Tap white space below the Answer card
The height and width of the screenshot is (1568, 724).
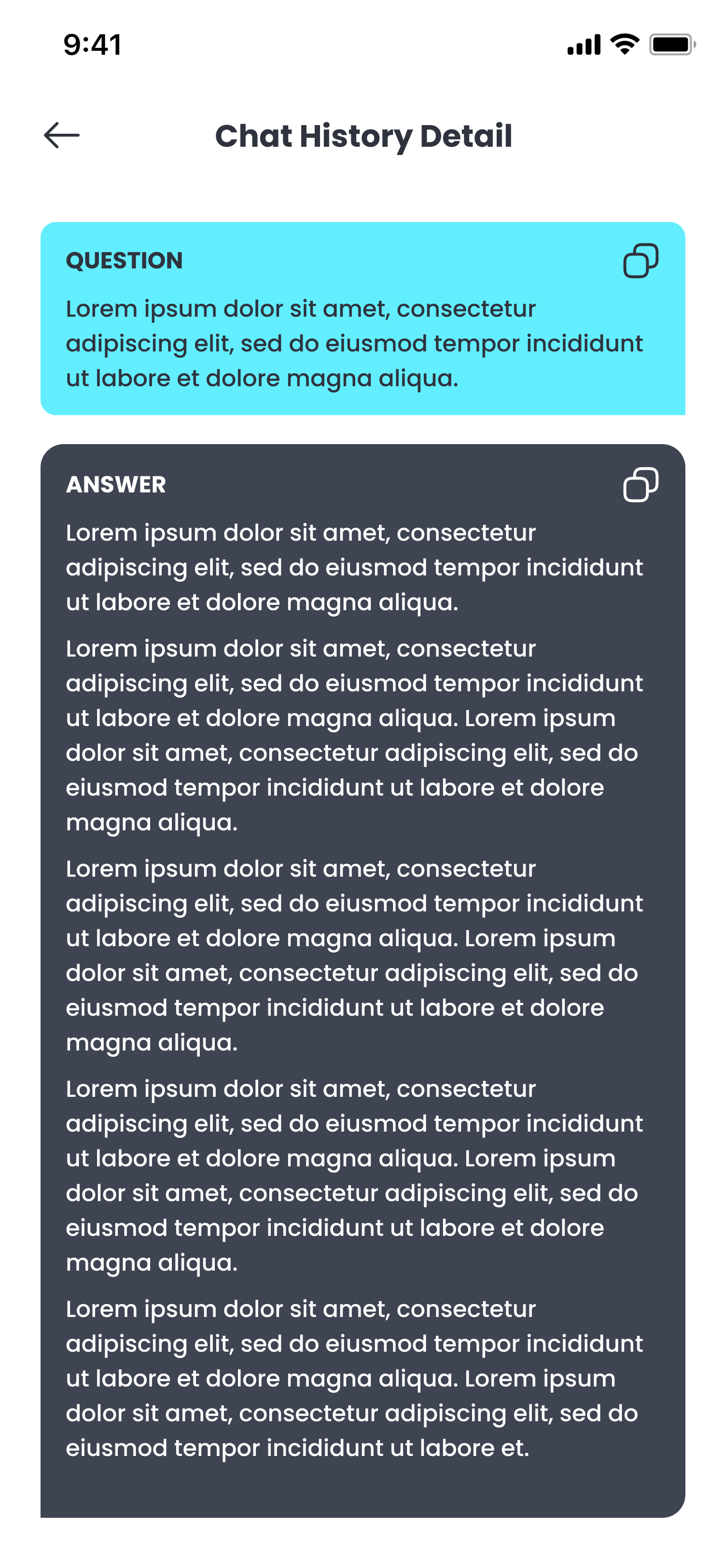(x=362, y=1544)
